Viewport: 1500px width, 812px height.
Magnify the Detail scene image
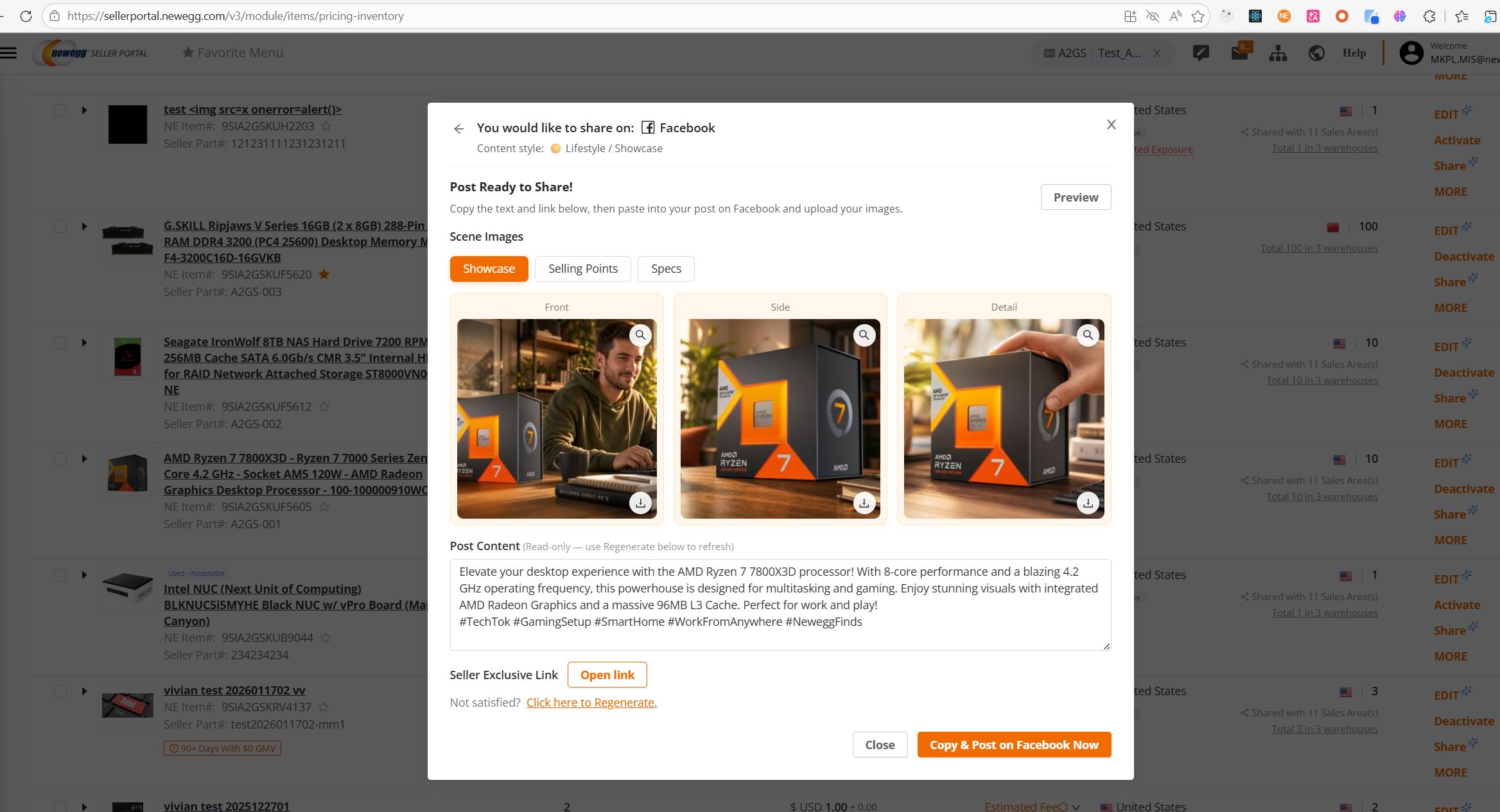tap(1088, 335)
